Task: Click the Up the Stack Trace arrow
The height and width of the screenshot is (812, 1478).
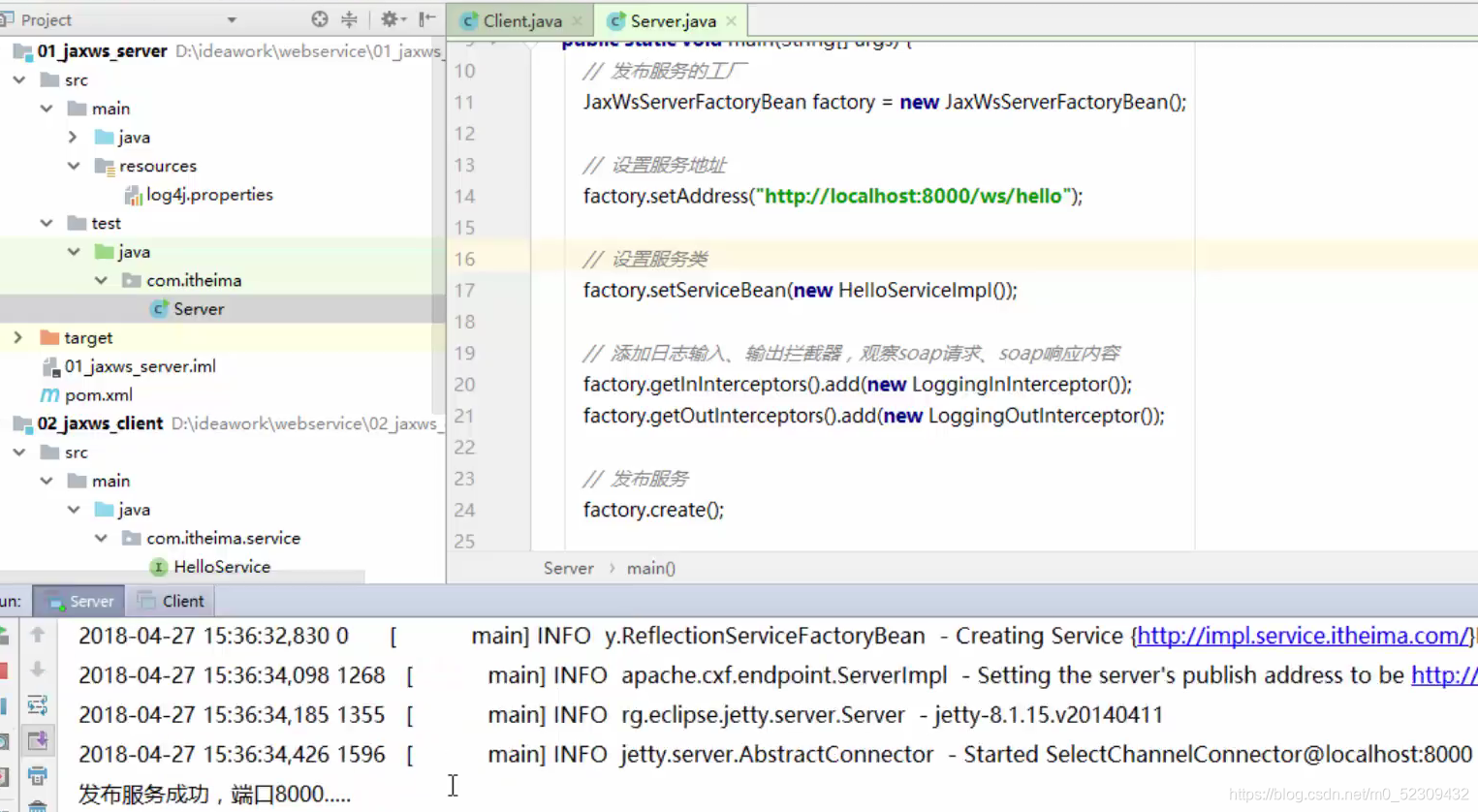Action: [39, 636]
